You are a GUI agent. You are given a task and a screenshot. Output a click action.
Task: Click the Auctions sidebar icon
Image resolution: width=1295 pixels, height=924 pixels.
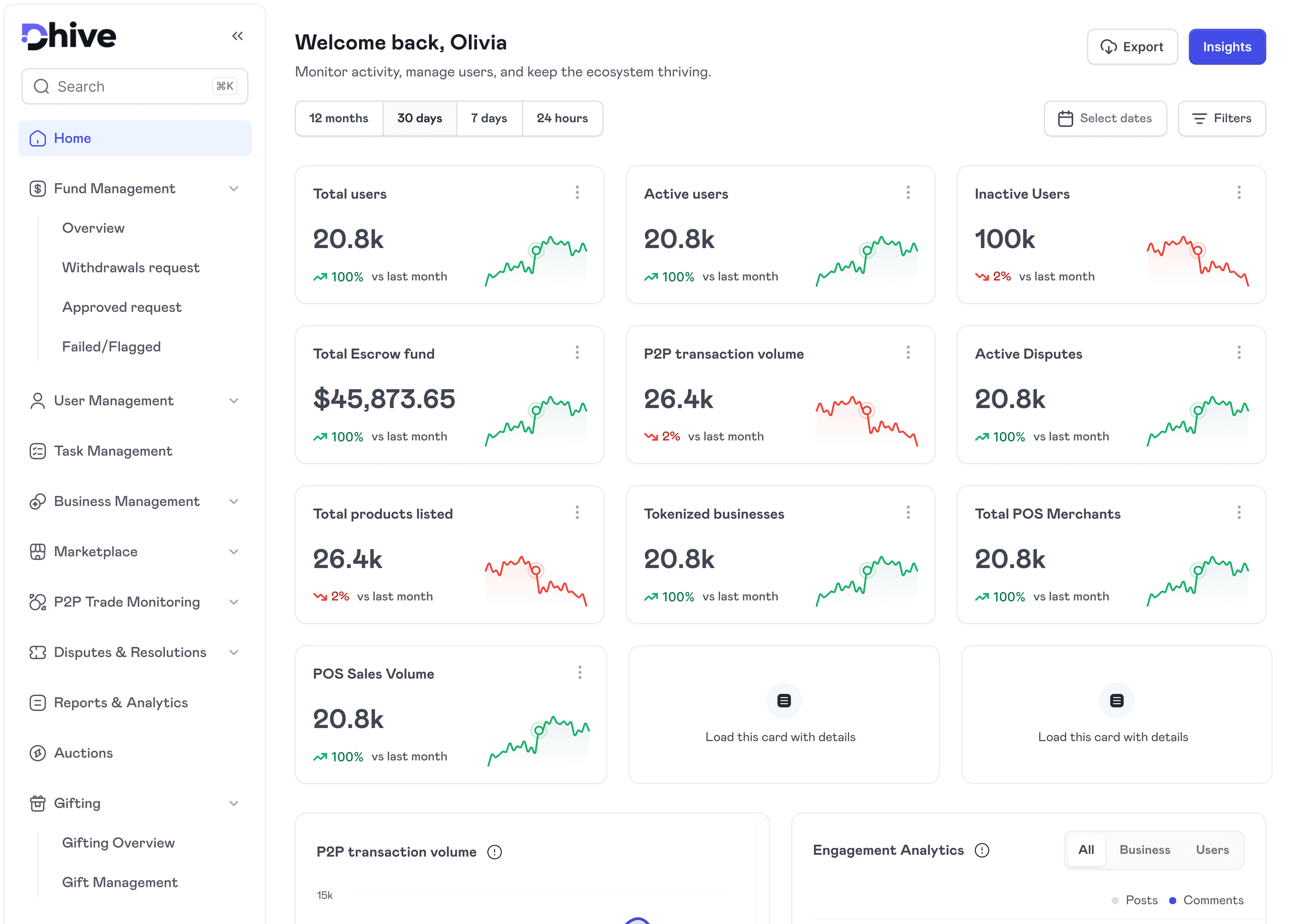pyautogui.click(x=37, y=753)
